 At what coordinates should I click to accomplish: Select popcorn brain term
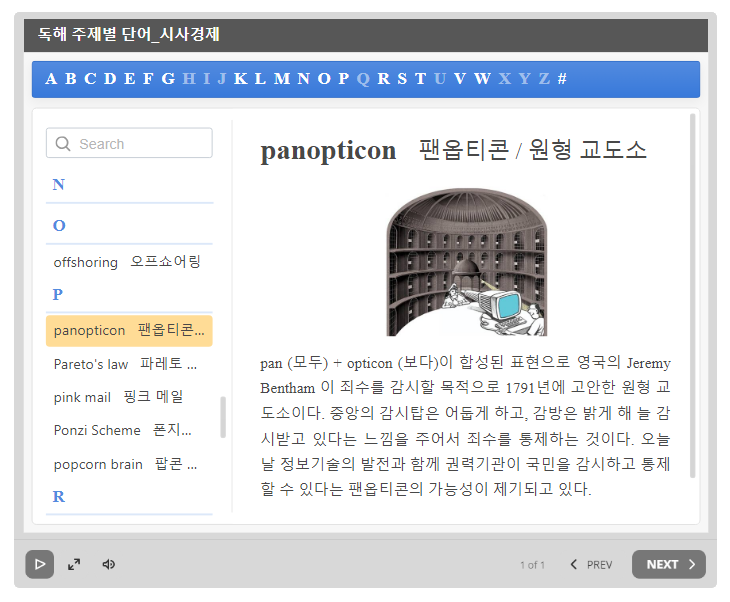coord(126,464)
